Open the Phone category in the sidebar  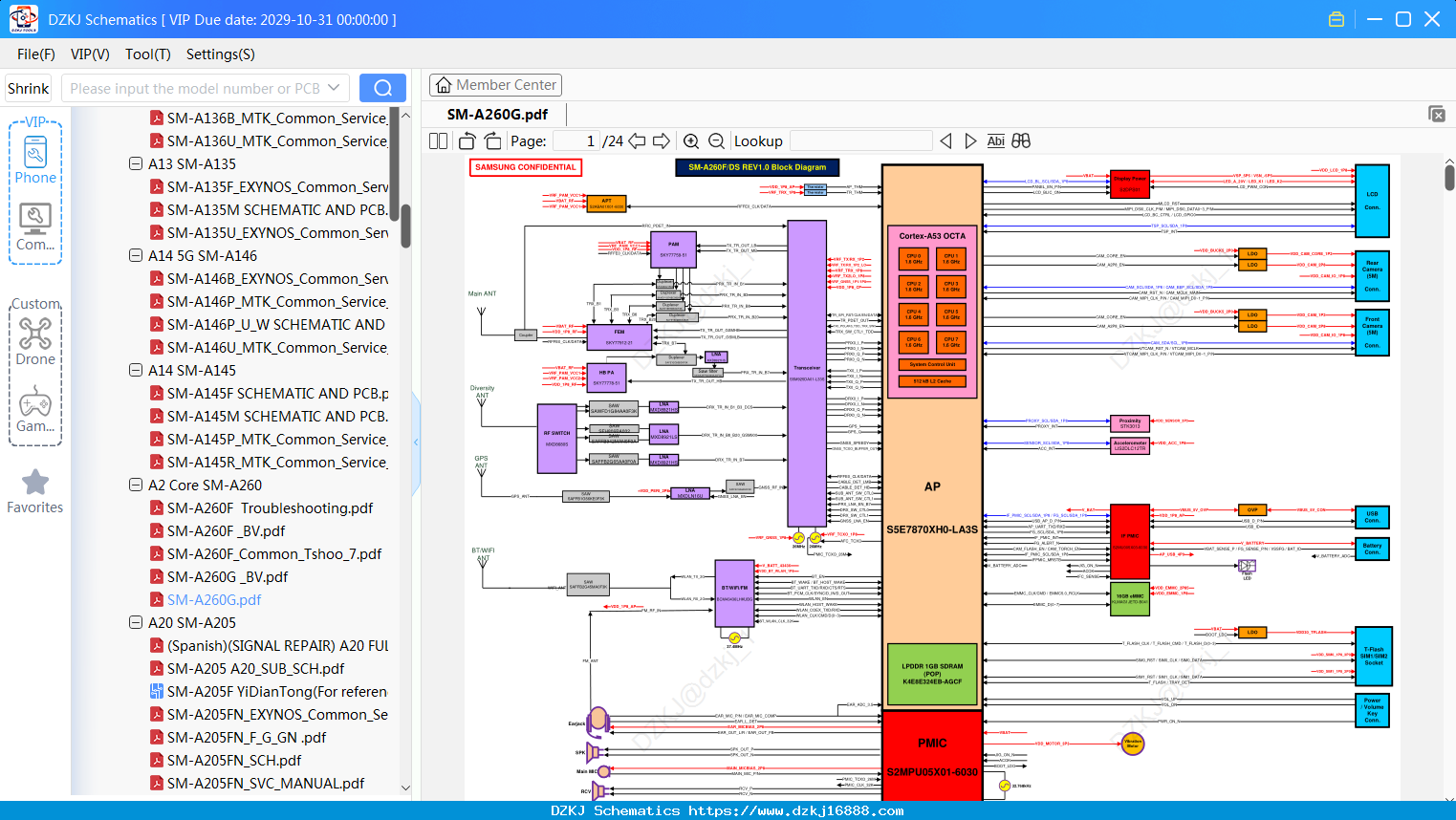point(35,160)
